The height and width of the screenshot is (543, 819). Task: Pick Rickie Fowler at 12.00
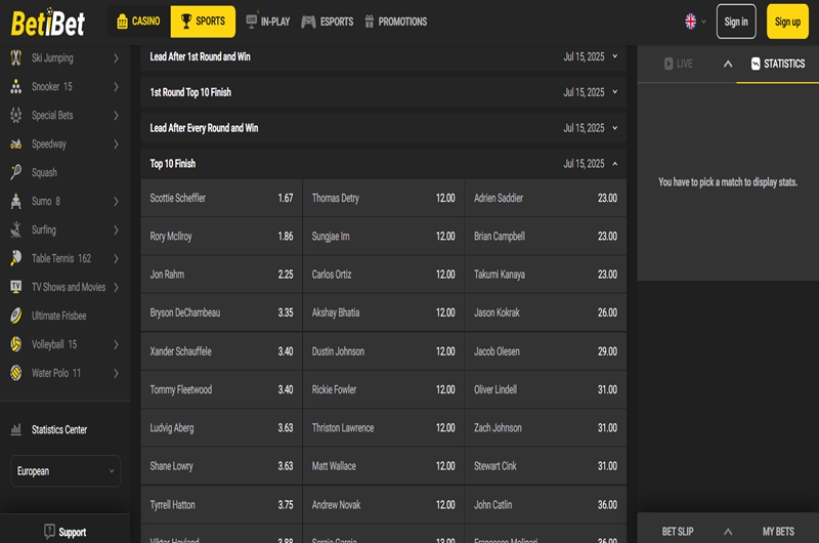point(383,389)
